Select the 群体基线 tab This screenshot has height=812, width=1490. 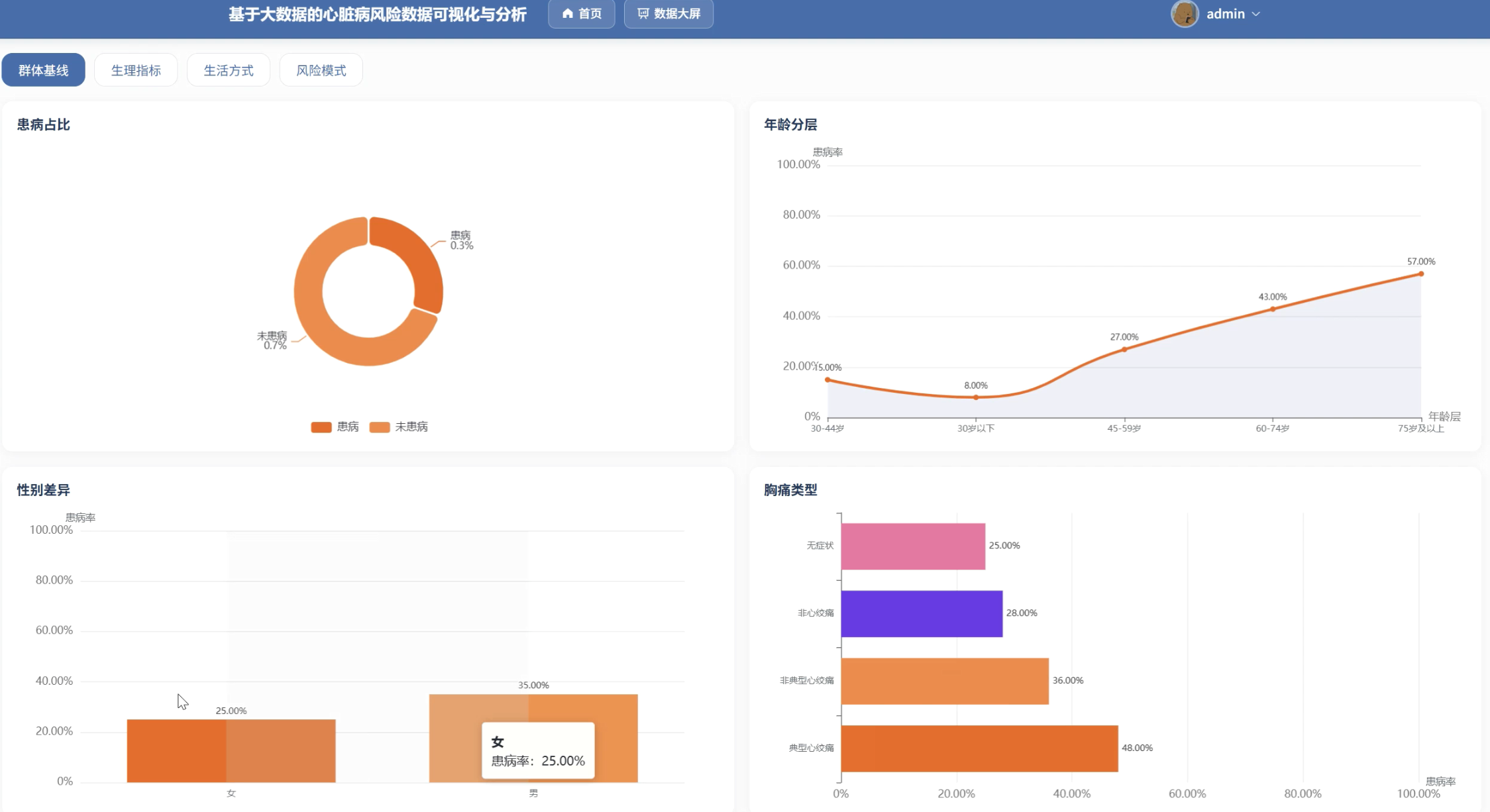[x=43, y=70]
